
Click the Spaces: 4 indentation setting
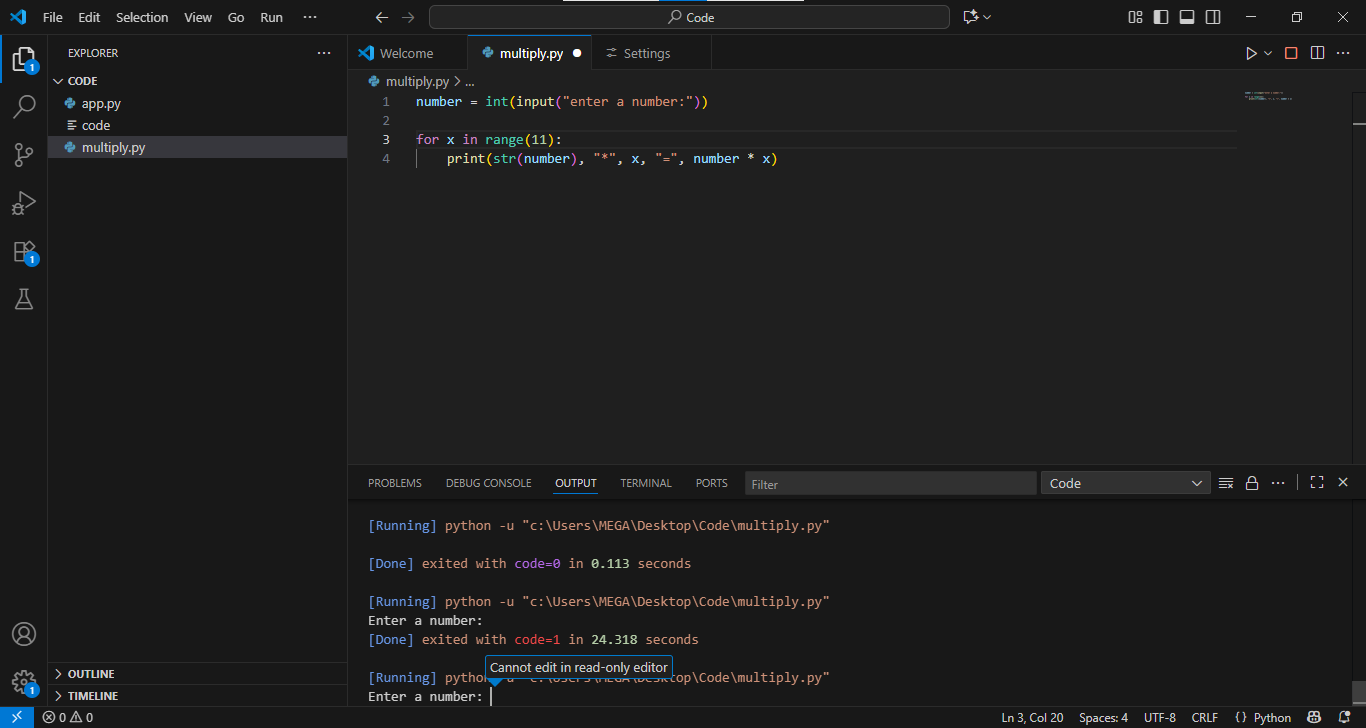[1103, 718]
